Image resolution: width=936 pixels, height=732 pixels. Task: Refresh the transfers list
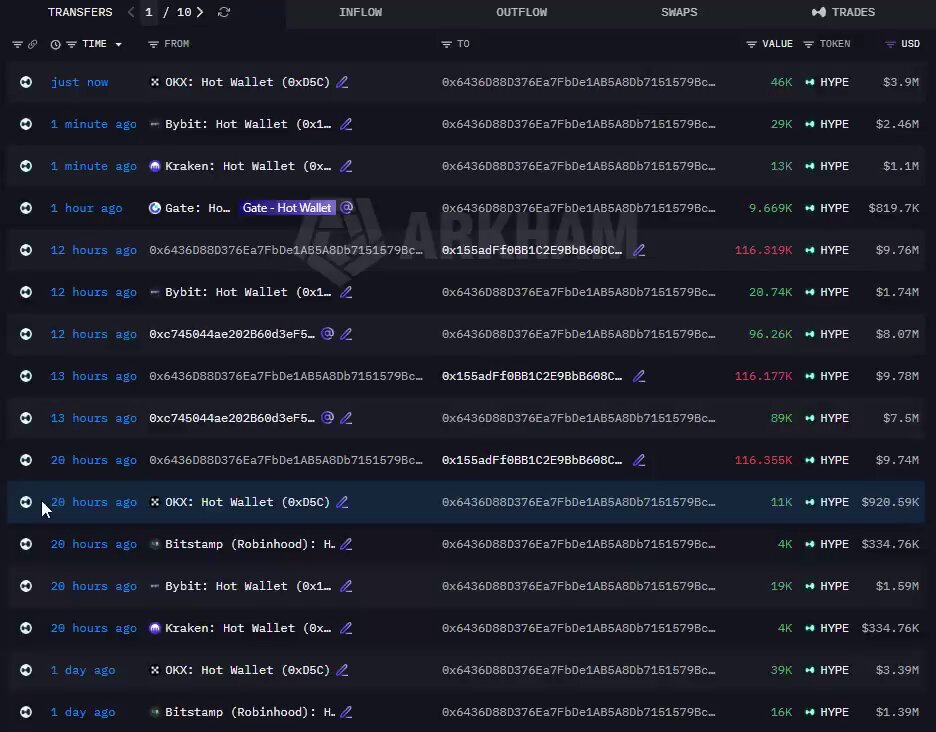pos(224,12)
